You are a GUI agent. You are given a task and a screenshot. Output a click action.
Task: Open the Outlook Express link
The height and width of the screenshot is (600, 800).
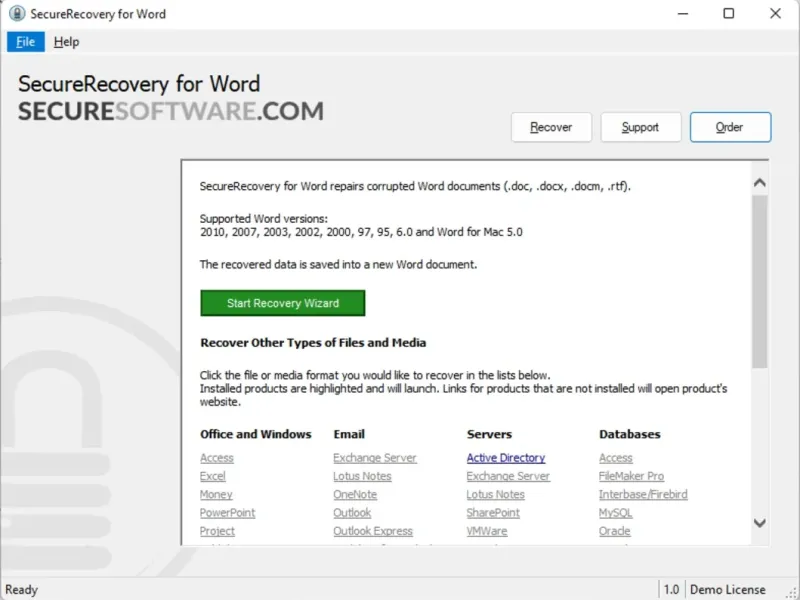coord(373,532)
